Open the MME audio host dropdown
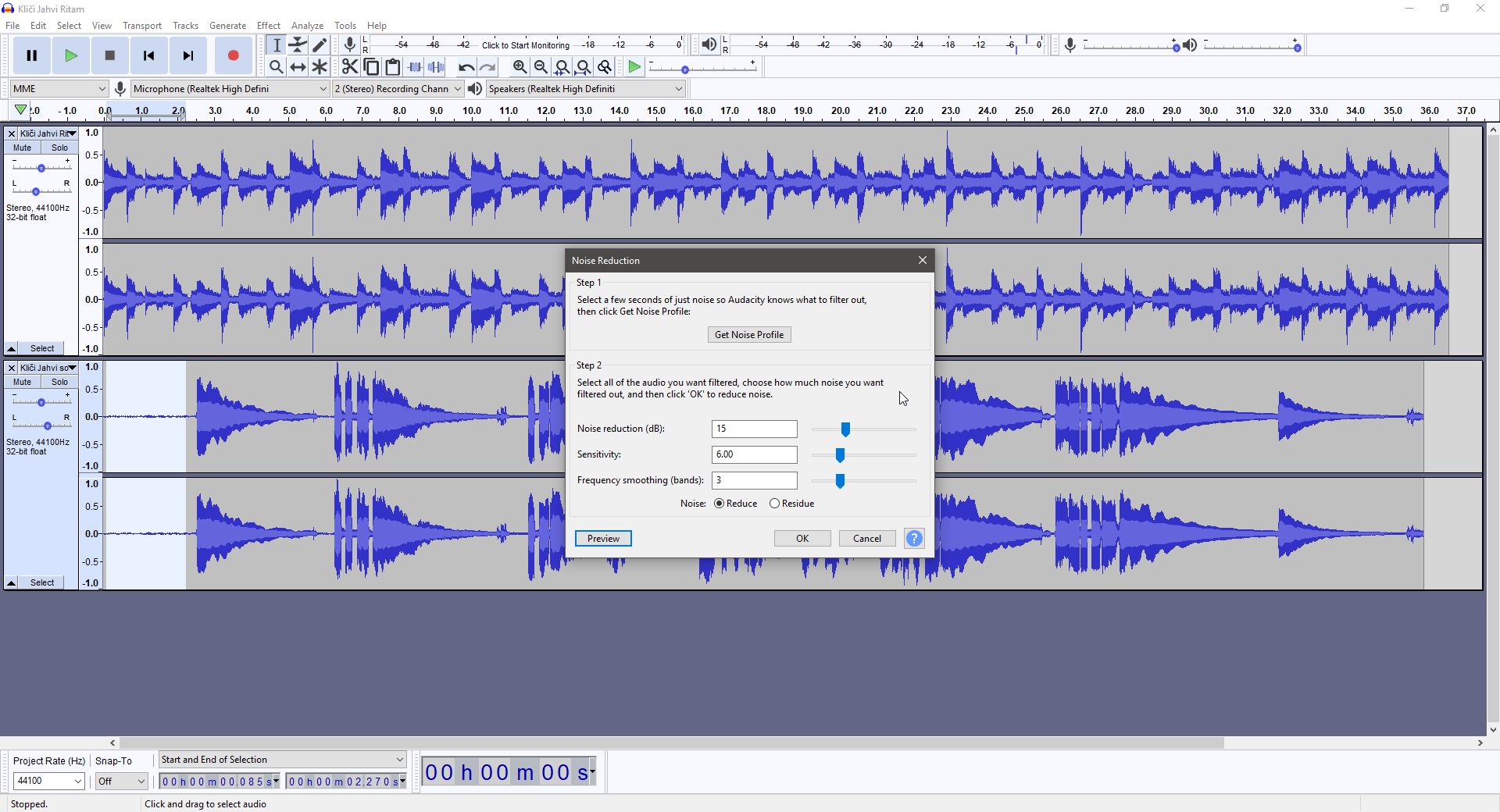Viewport: 1500px width, 812px height. point(59,88)
